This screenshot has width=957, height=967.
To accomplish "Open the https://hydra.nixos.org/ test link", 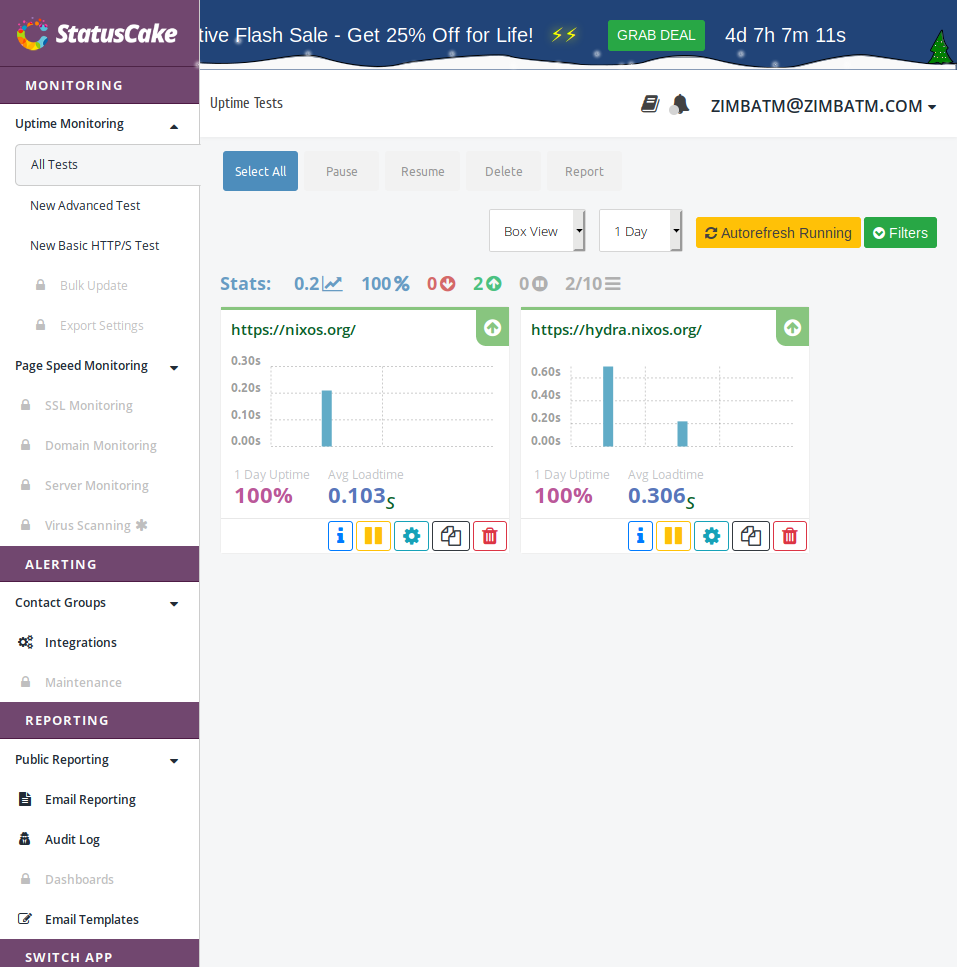I will pyautogui.click(x=616, y=330).
